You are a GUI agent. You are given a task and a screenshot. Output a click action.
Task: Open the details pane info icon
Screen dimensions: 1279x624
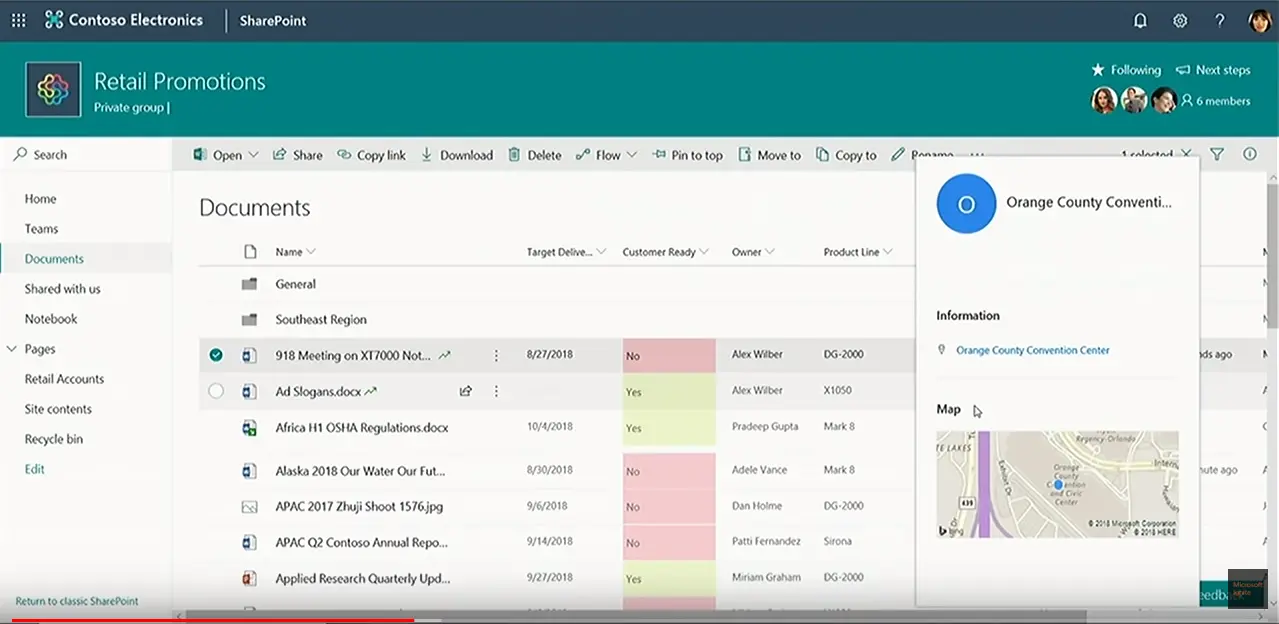tap(1249, 154)
